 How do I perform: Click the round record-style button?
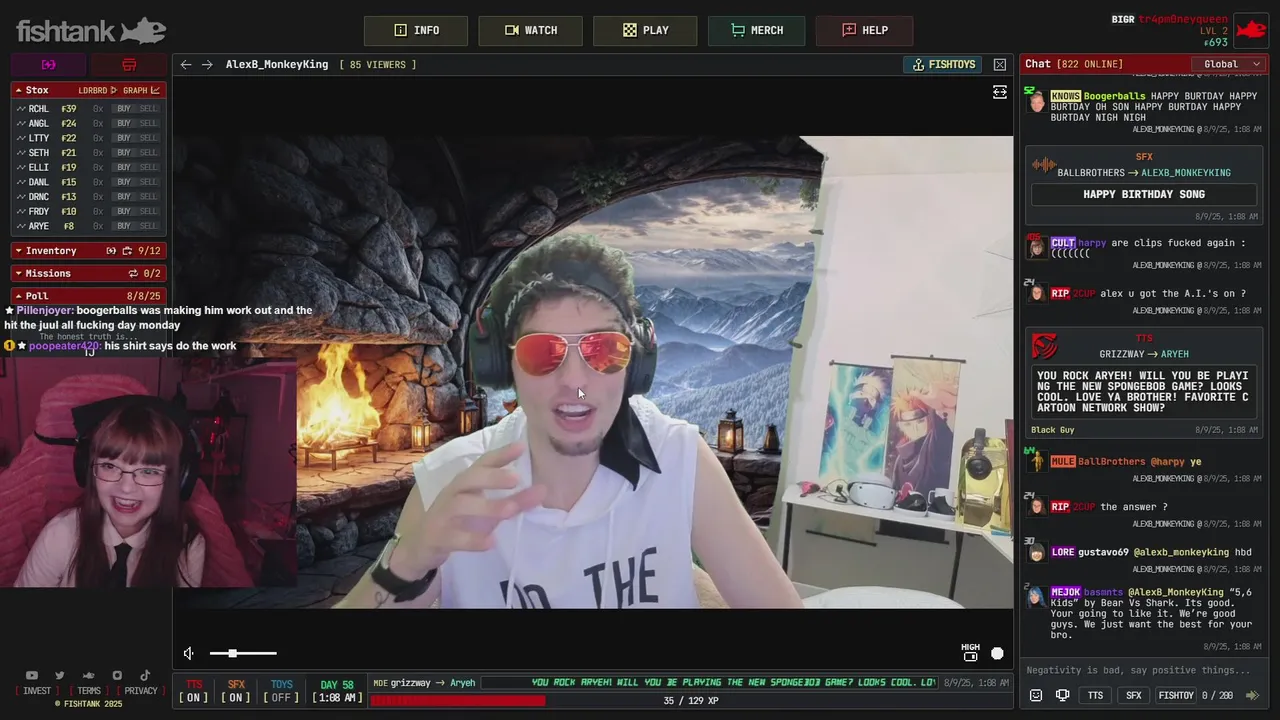[997, 653]
